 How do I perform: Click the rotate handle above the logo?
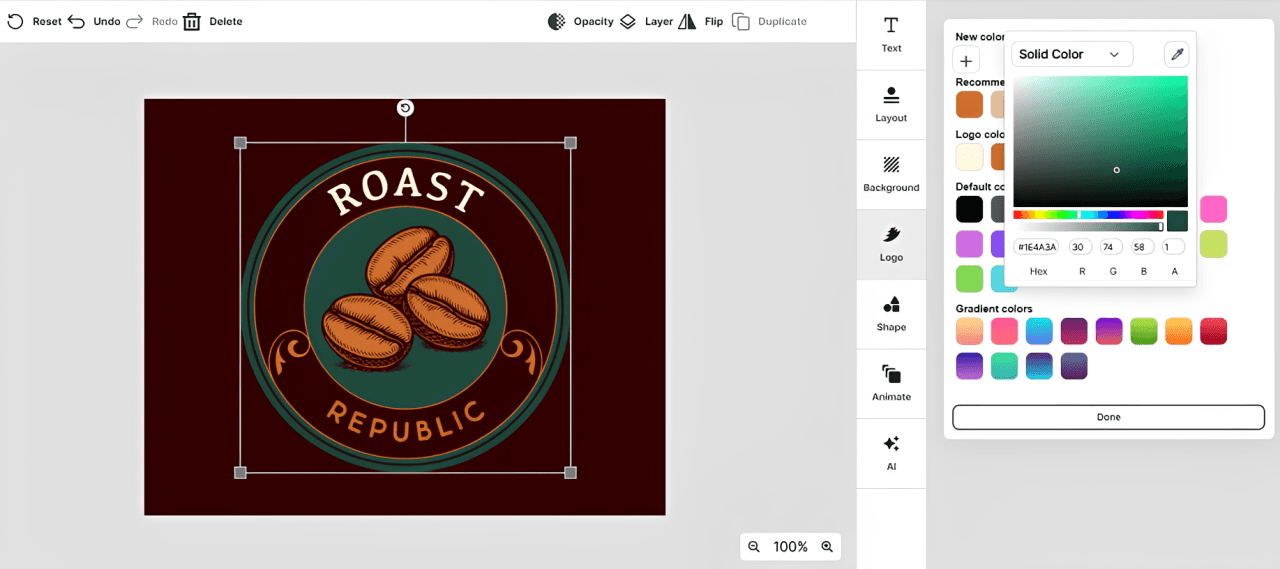(405, 108)
